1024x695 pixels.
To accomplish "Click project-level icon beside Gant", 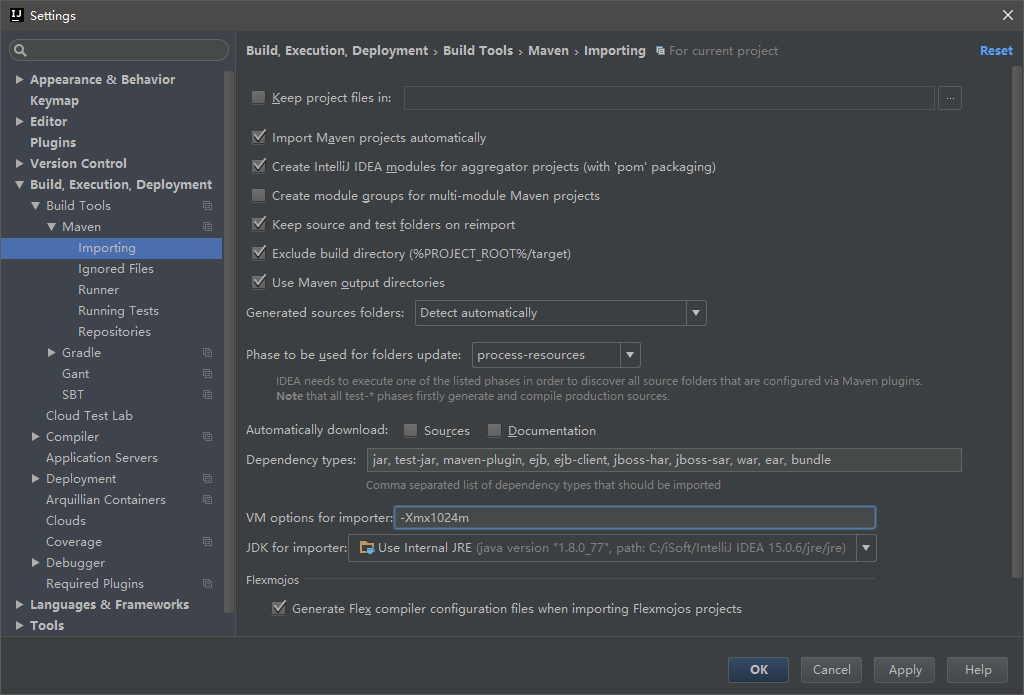I will coord(208,374).
